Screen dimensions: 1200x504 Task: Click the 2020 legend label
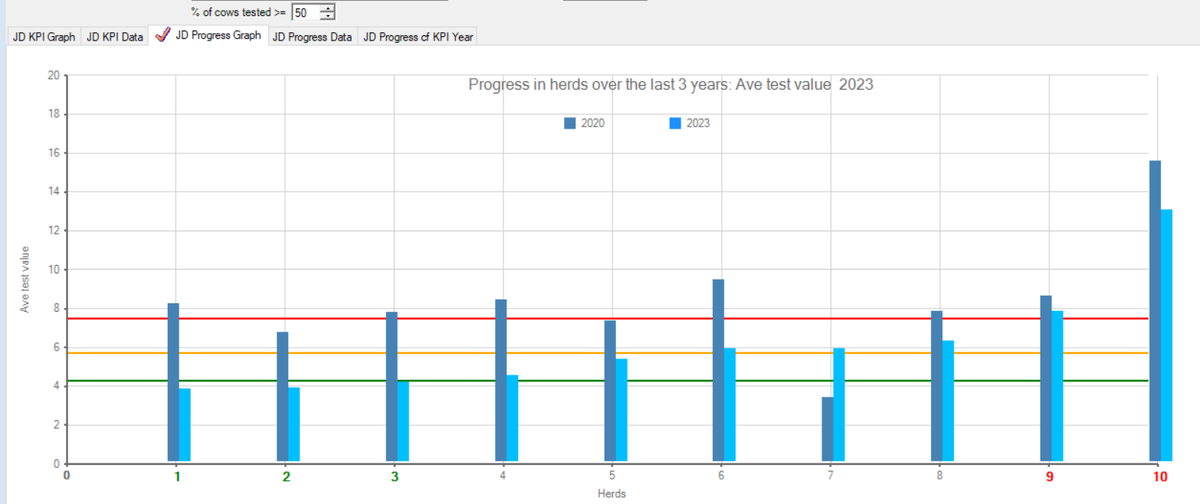click(x=592, y=123)
